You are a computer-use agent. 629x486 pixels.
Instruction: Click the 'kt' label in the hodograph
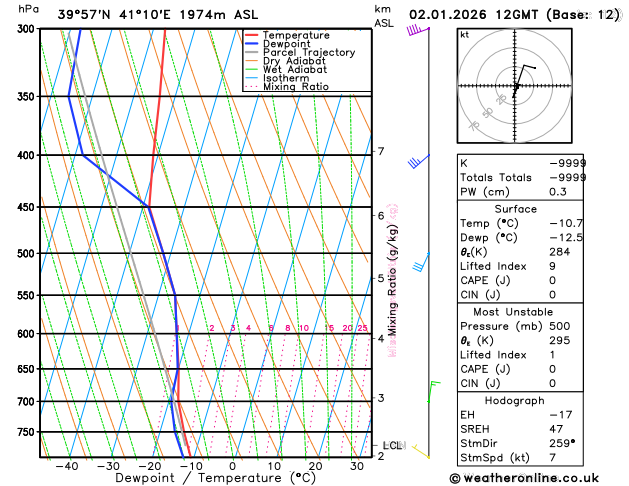(x=464, y=34)
